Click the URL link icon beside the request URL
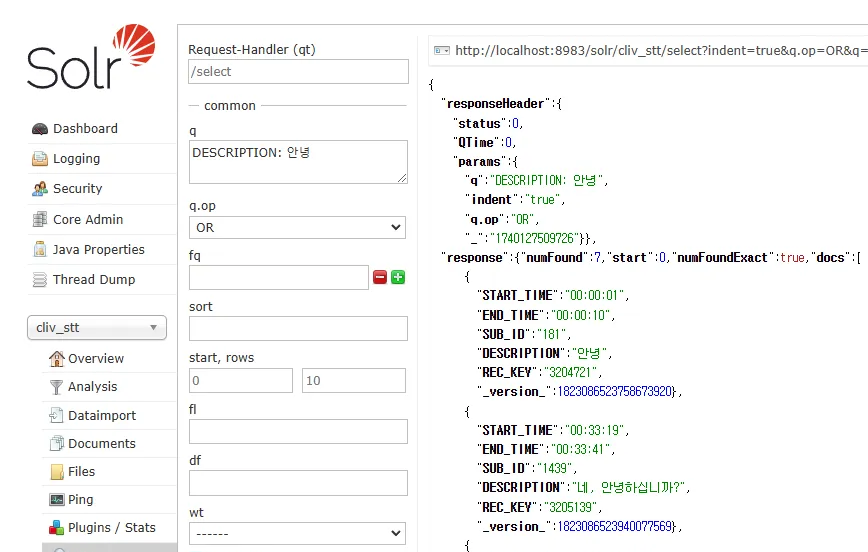Viewport: 868px width, 552px height. (x=442, y=50)
